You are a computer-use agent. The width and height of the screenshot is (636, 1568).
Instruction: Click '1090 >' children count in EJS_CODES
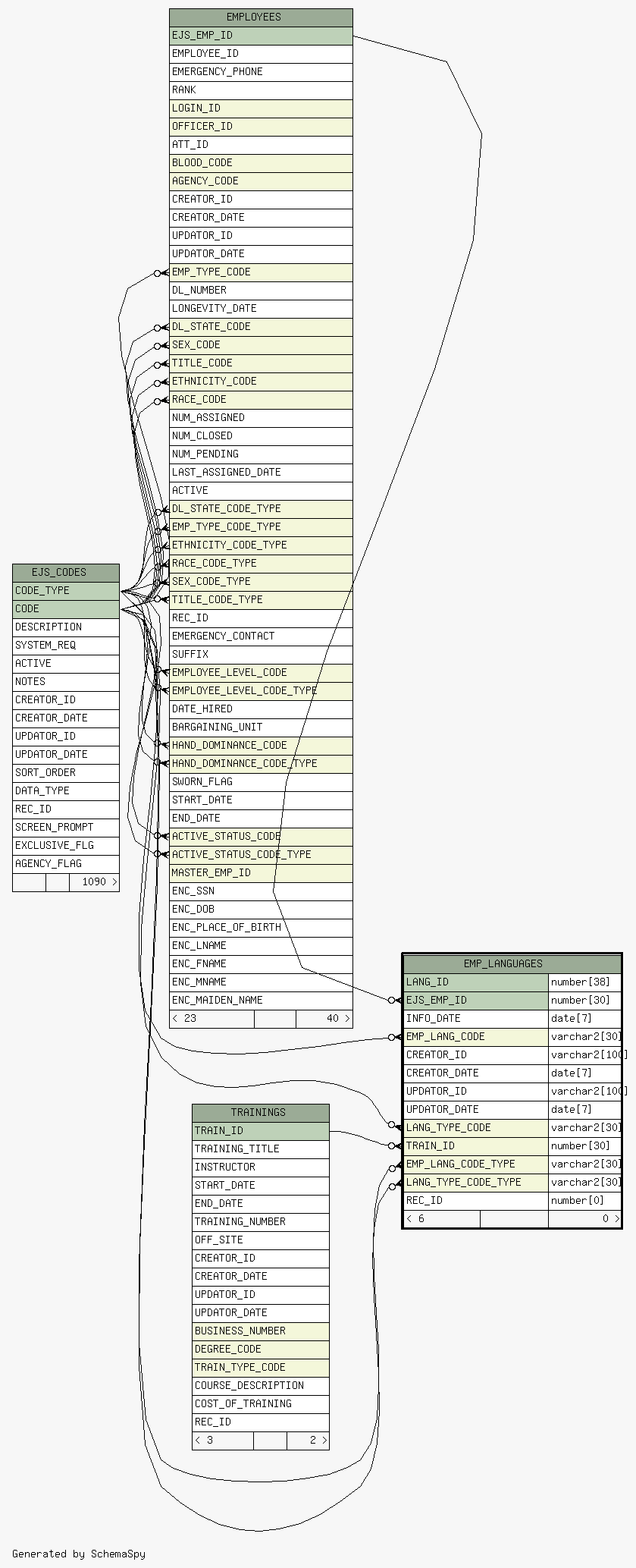tap(95, 882)
